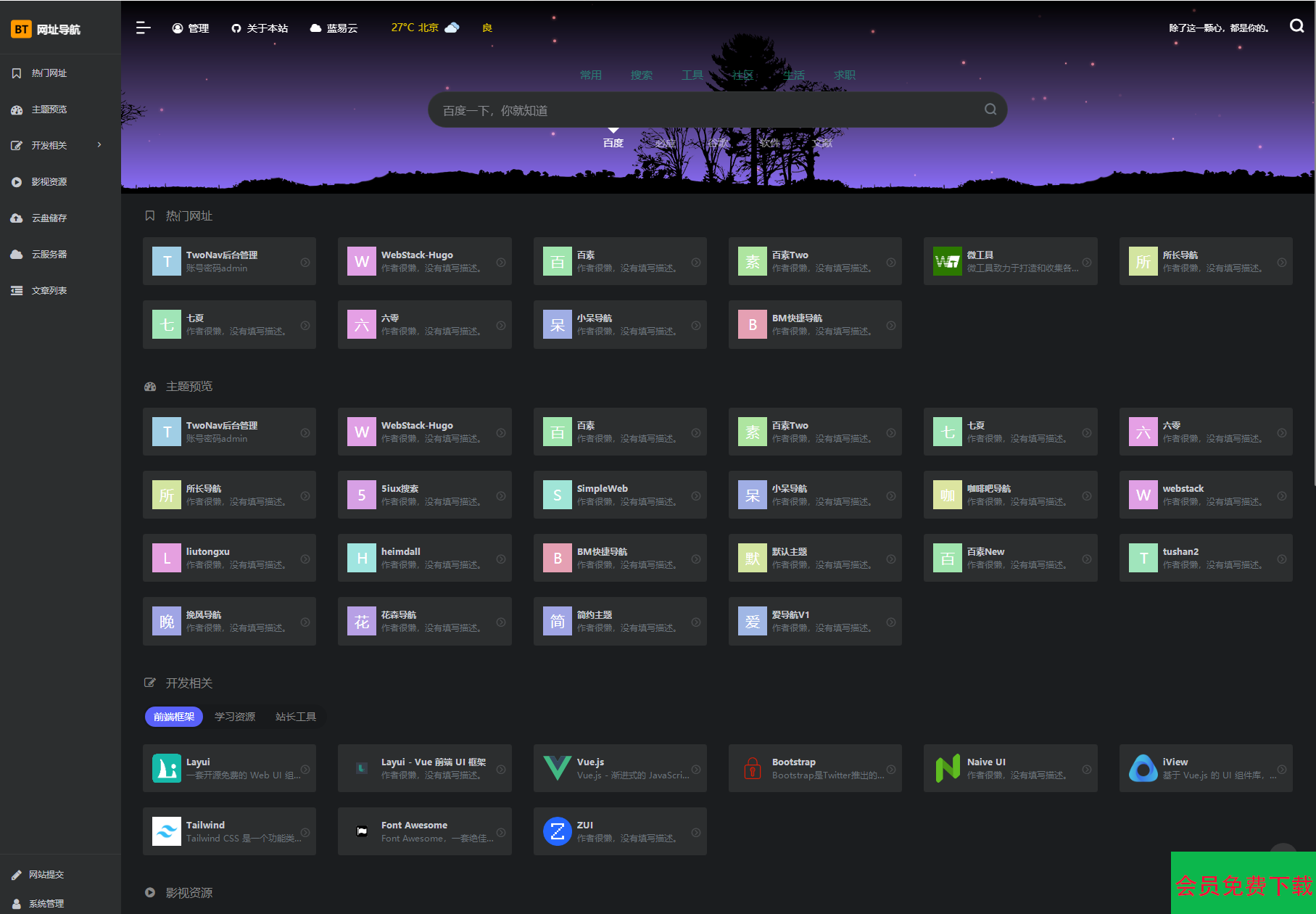Click the top-right search magnifier icon
1316x914 pixels.
click(x=1296, y=26)
